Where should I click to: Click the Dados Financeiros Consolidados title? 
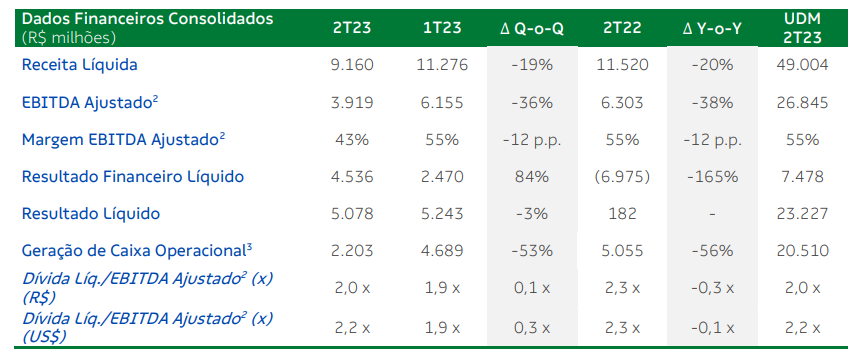pyautogui.click(x=147, y=18)
